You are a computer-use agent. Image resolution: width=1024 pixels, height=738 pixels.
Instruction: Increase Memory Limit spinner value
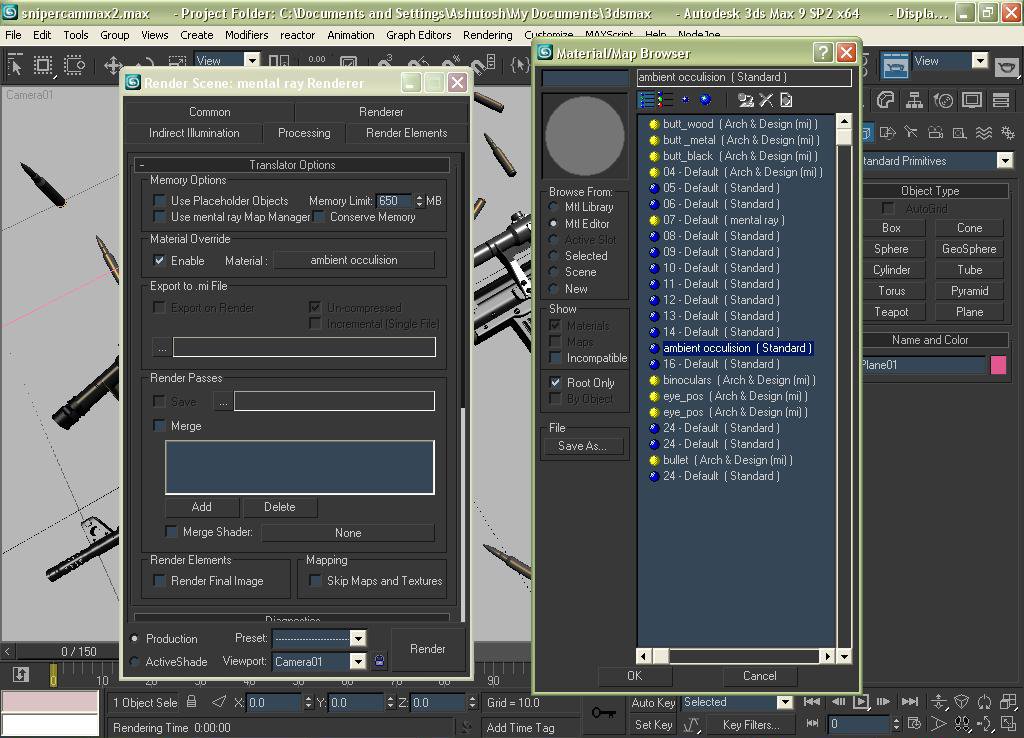point(419,197)
